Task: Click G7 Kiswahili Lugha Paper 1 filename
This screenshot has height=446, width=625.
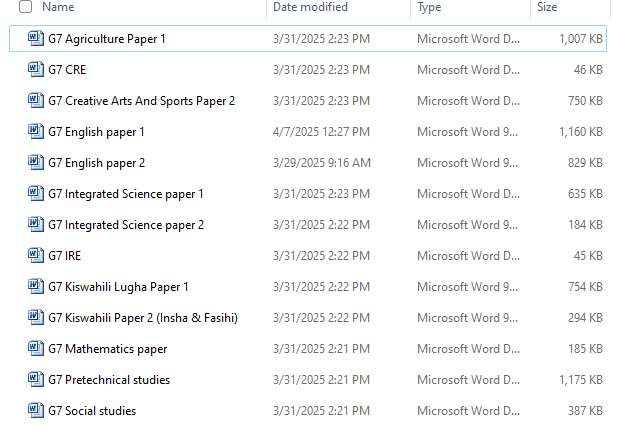Action: coord(118,287)
